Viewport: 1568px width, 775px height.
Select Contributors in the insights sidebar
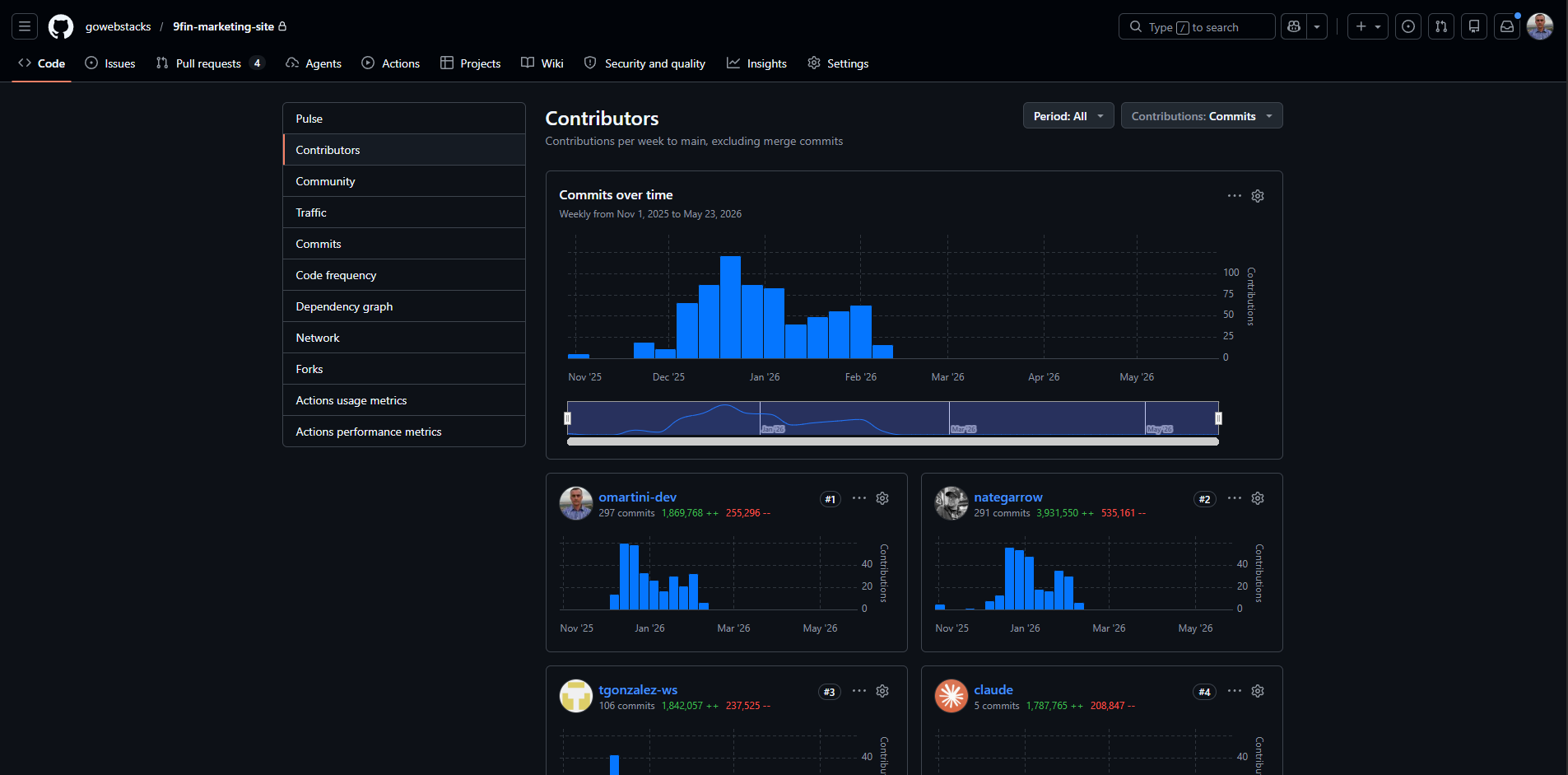[404, 150]
